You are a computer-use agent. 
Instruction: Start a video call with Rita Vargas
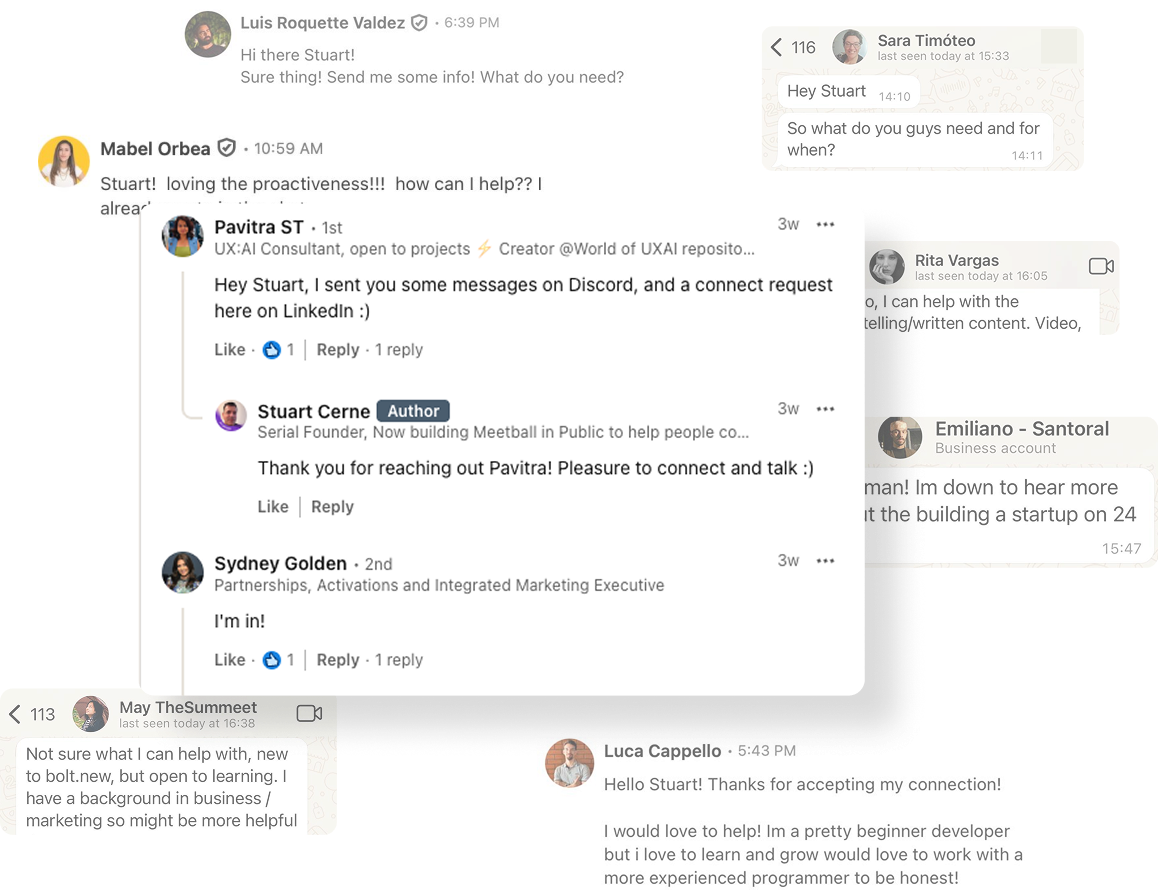pyautogui.click(x=1101, y=266)
